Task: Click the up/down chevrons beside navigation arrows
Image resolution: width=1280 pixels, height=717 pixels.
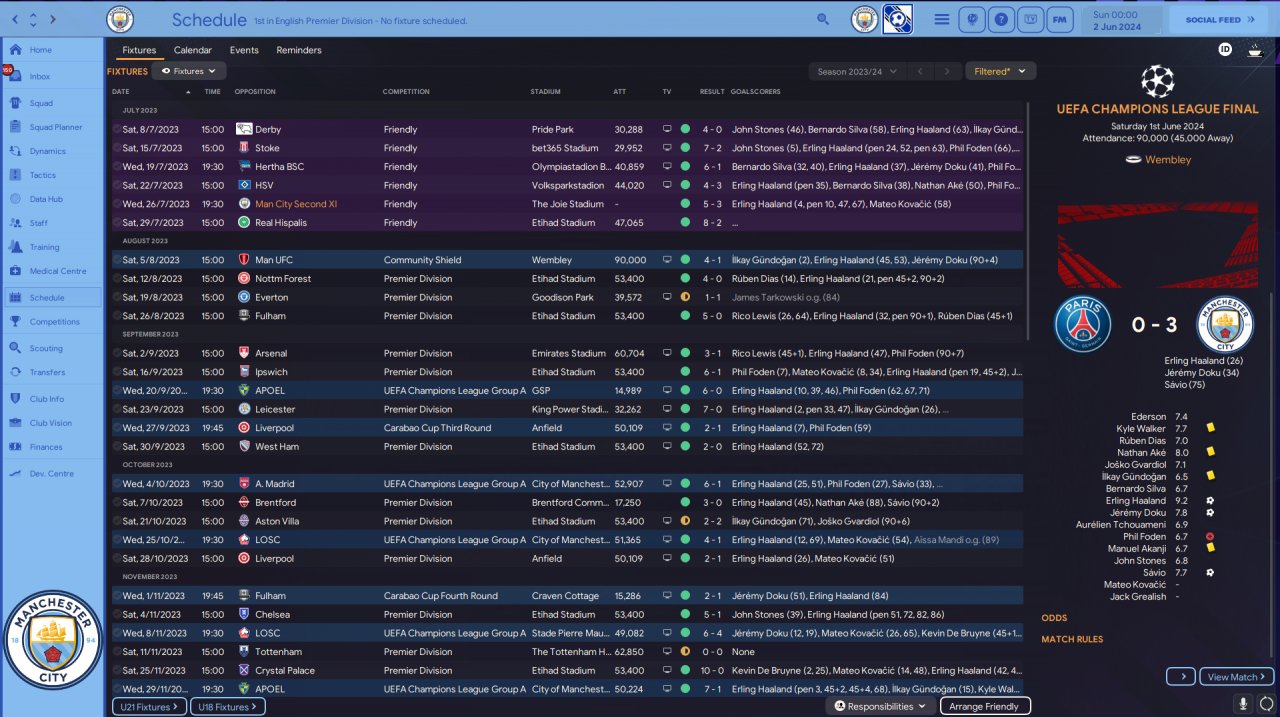Action: click(35, 19)
